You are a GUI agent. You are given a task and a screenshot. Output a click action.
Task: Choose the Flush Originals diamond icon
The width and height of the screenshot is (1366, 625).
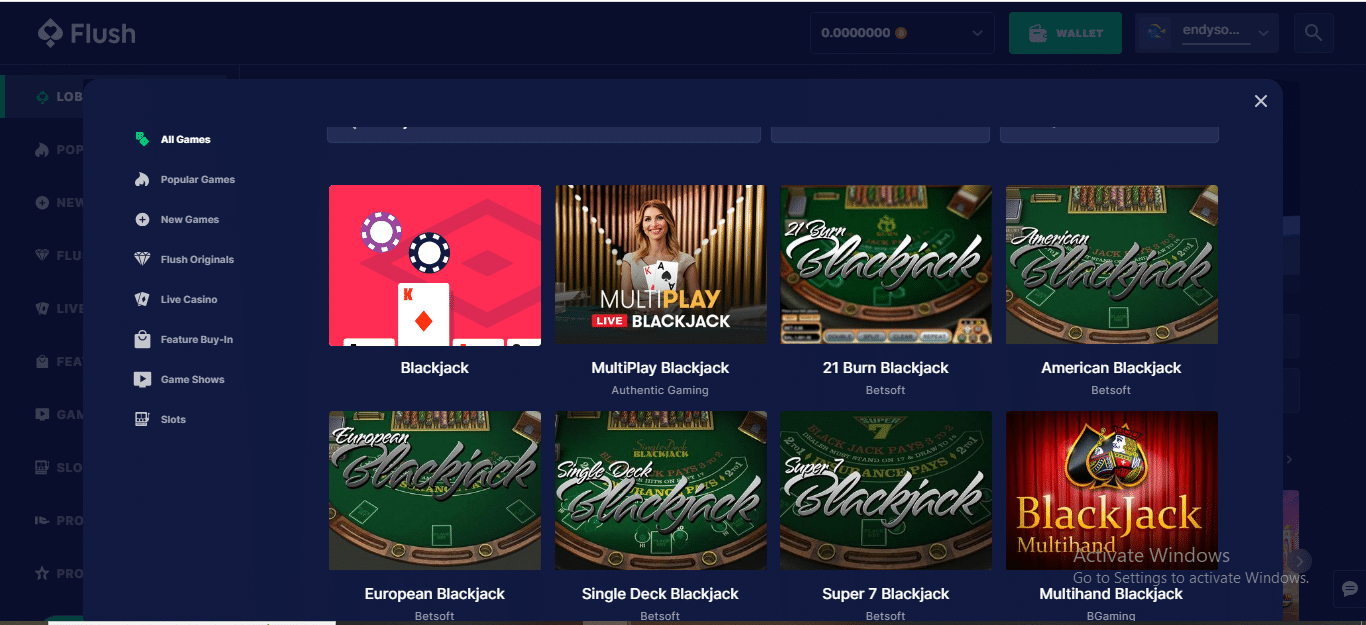click(x=142, y=259)
